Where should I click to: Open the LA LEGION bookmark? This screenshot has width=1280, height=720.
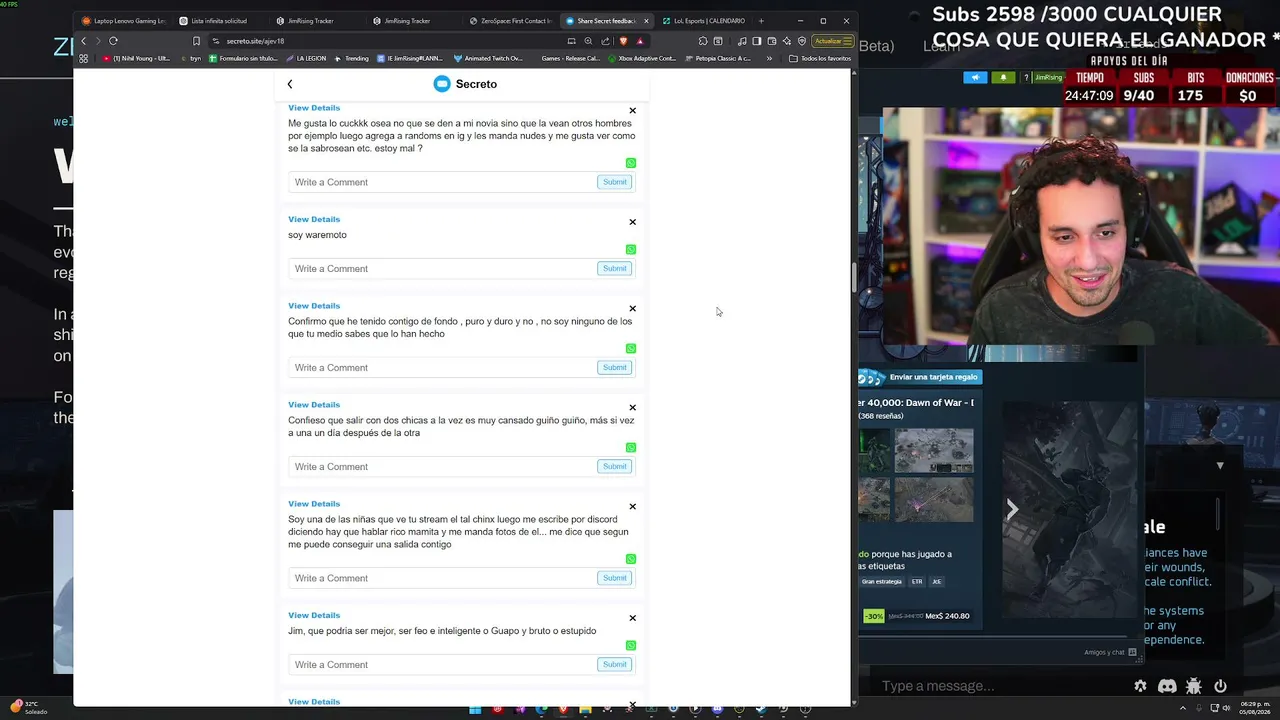coord(307,58)
